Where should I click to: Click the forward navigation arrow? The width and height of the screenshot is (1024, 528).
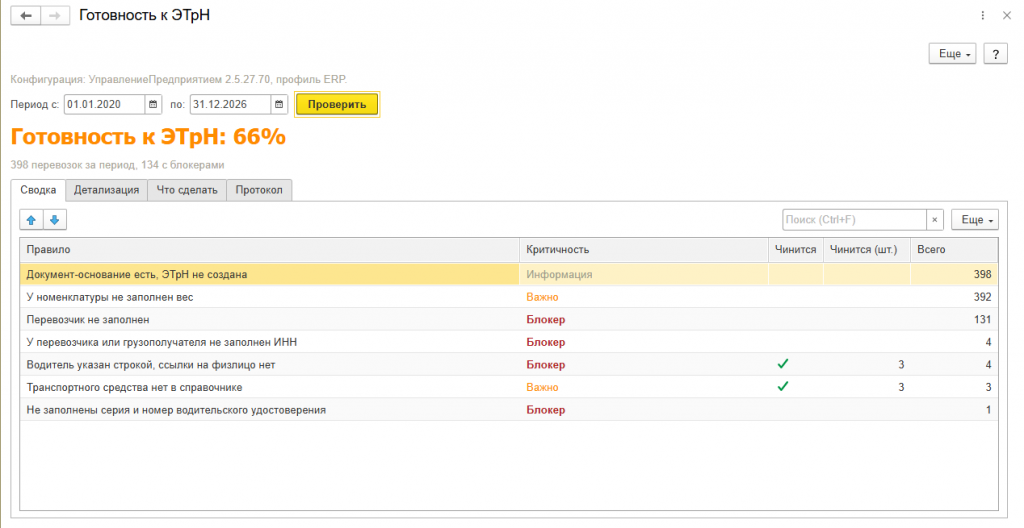[x=55, y=16]
